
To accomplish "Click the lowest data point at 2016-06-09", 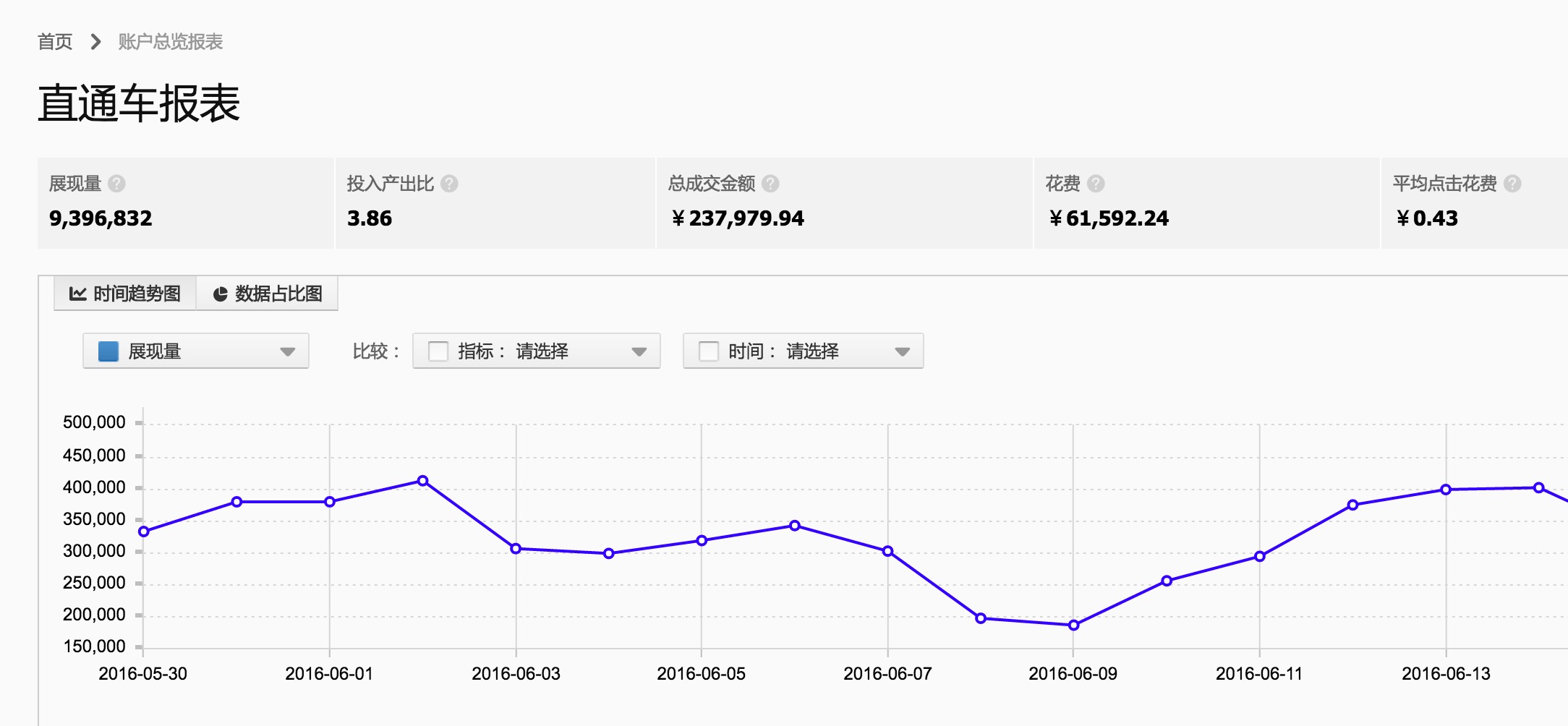I will (1073, 625).
